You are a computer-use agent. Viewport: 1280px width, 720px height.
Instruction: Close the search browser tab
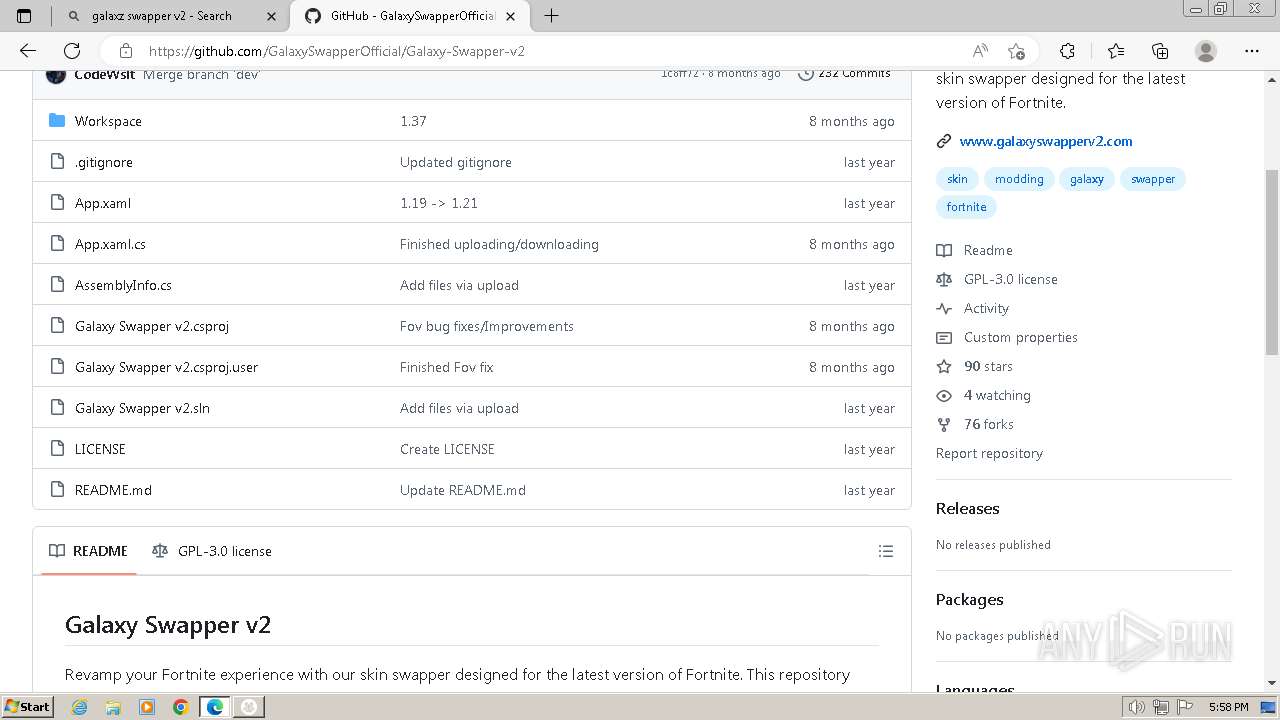click(x=271, y=16)
